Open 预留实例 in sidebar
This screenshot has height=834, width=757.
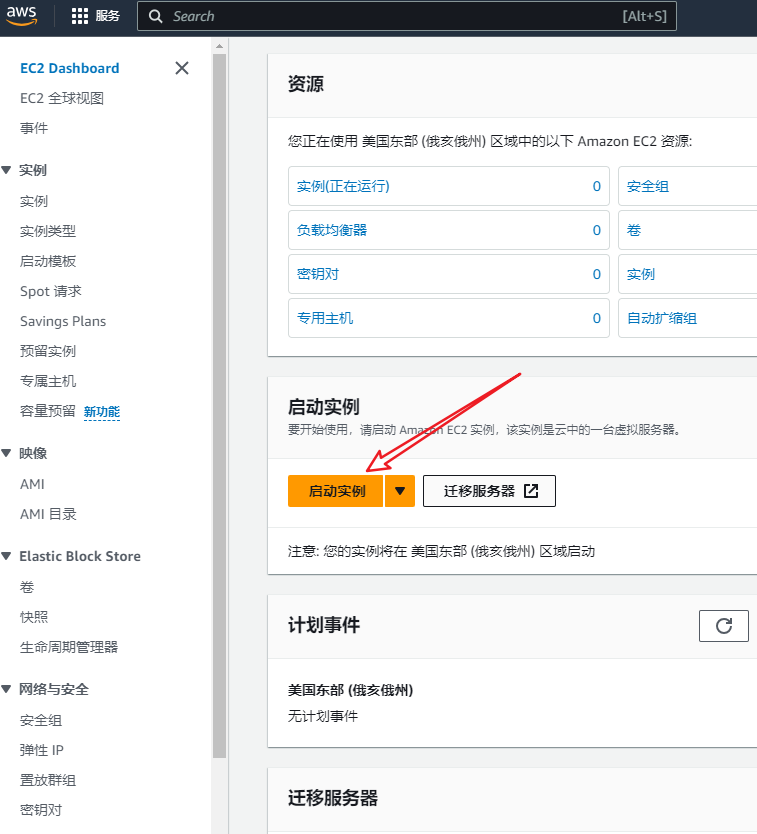(48, 351)
